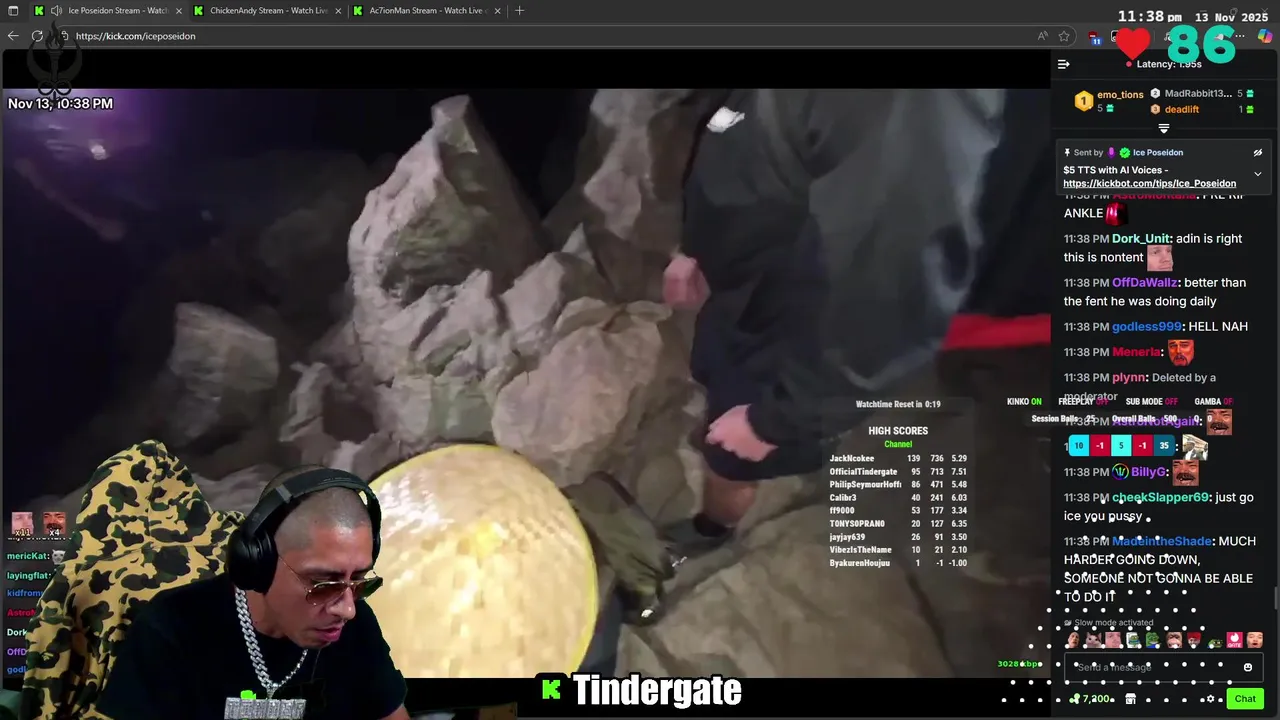Open the browser Settings and more menu

pyautogui.click(x=1240, y=36)
